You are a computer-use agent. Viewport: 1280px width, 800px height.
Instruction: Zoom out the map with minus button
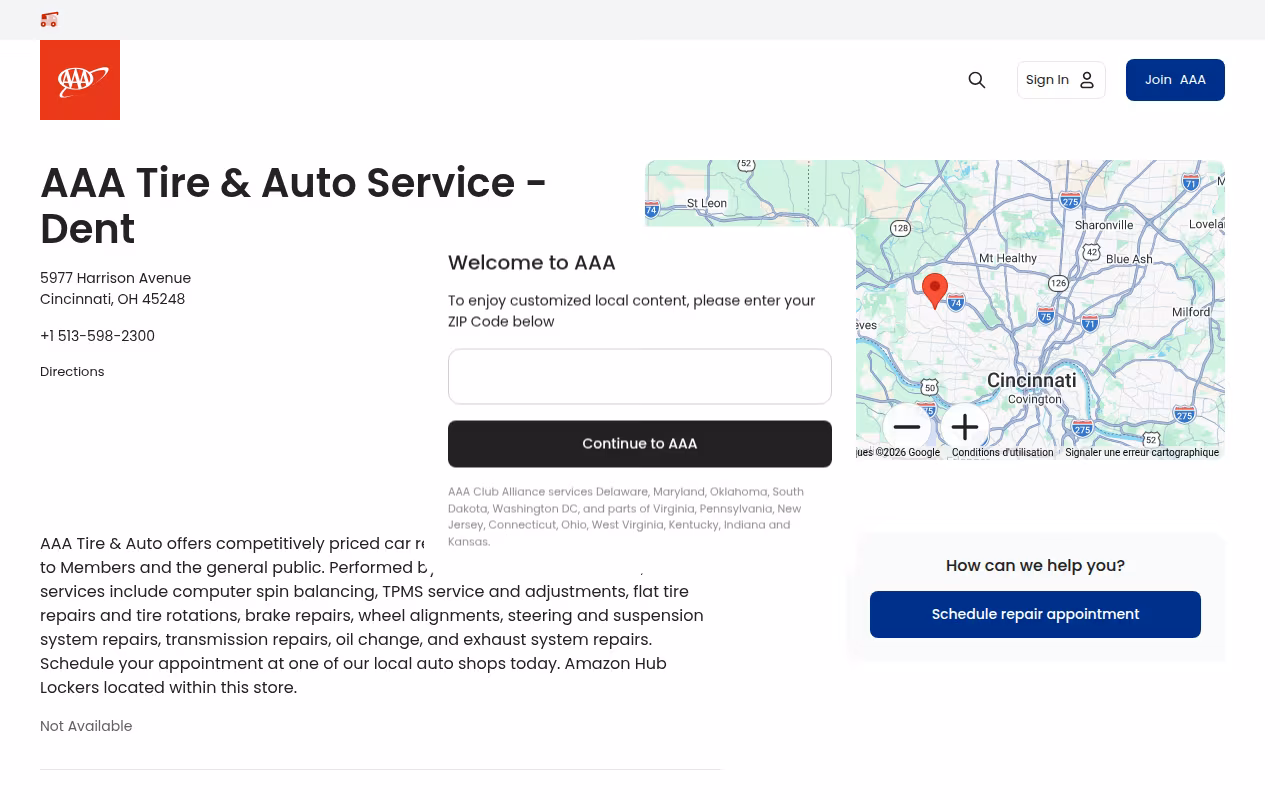click(907, 427)
